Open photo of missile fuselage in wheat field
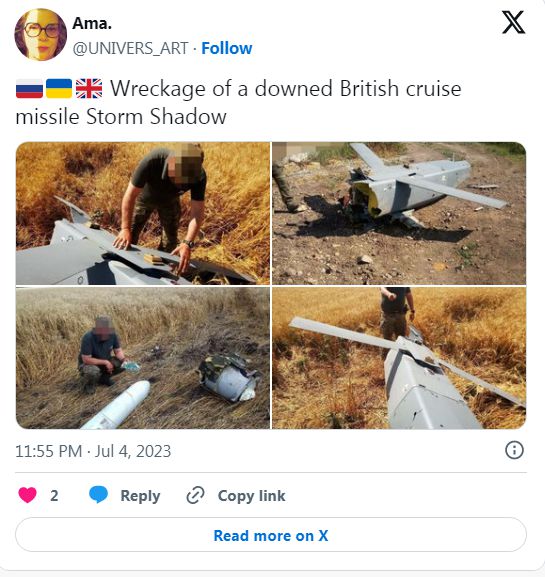Screen dimensions: 545x577 (x=399, y=358)
